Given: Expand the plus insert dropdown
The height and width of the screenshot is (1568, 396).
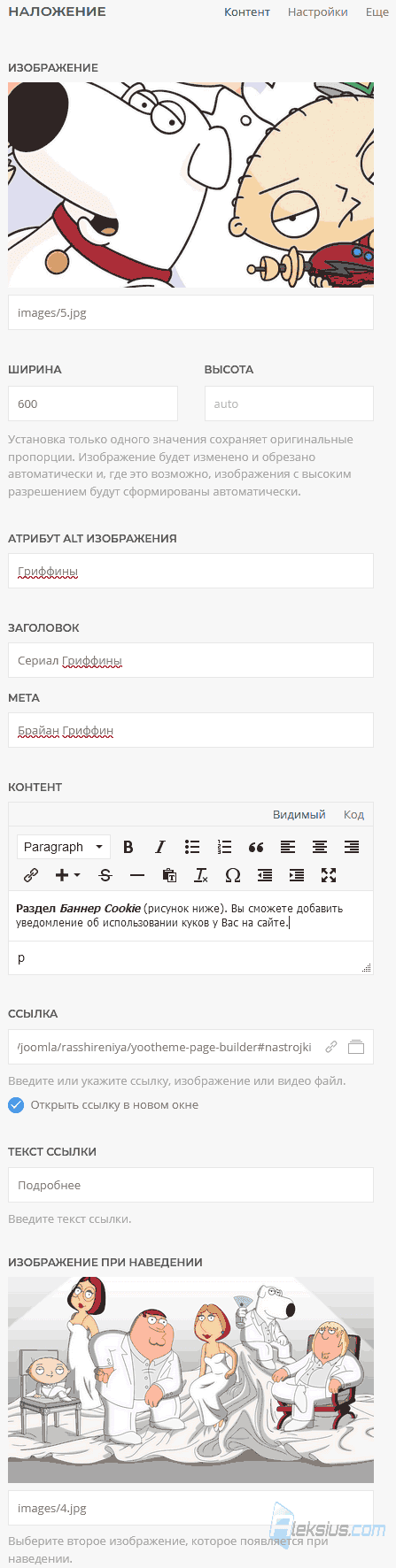Looking at the screenshot, I should pyautogui.click(x=67, y=875).
